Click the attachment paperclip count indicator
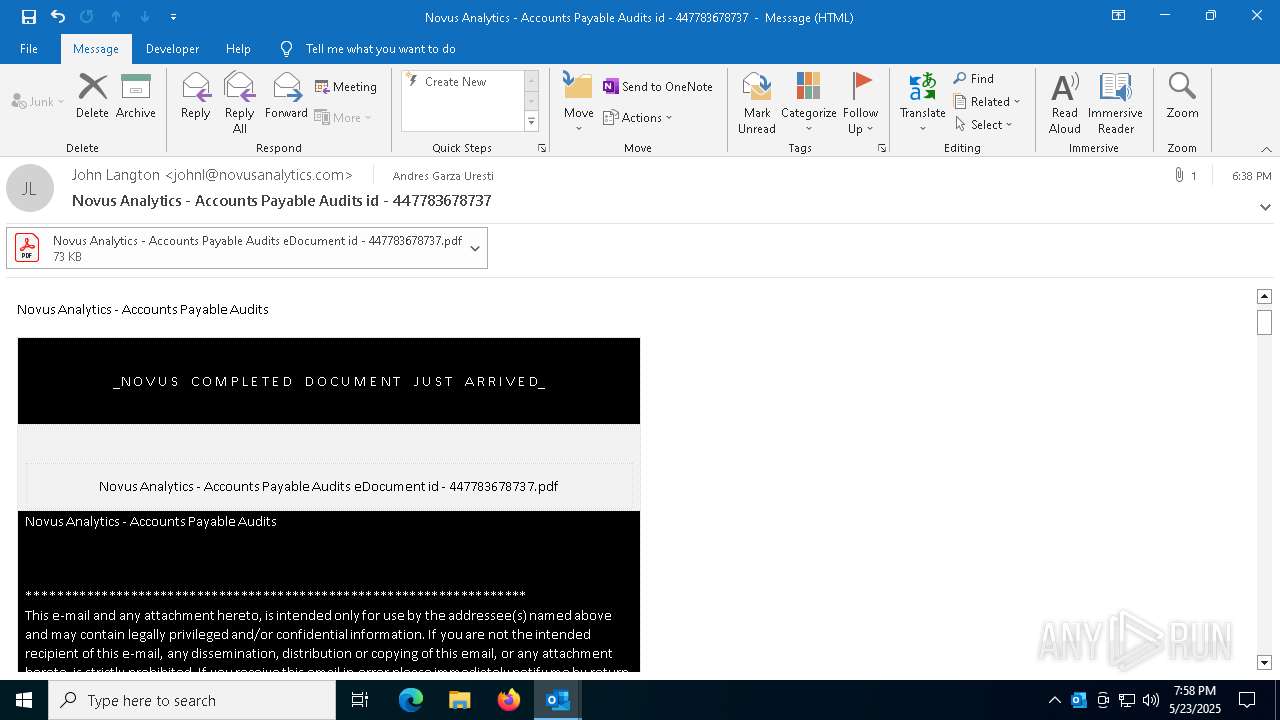The width and height of the screenshot is (1280, 720). coord(1186,176)
